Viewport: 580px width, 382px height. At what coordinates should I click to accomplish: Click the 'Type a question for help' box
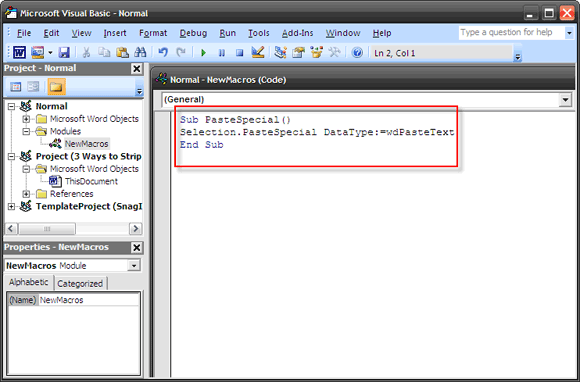[x=511, y=33]
